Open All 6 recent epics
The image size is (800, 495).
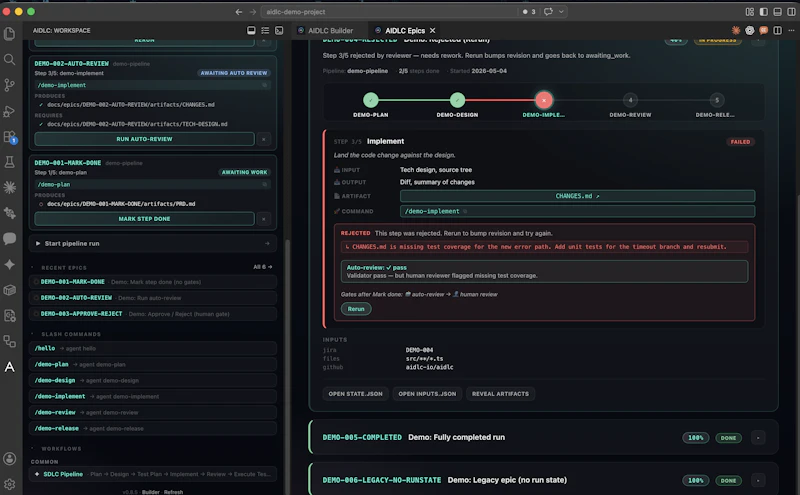[x=262, y=267]
